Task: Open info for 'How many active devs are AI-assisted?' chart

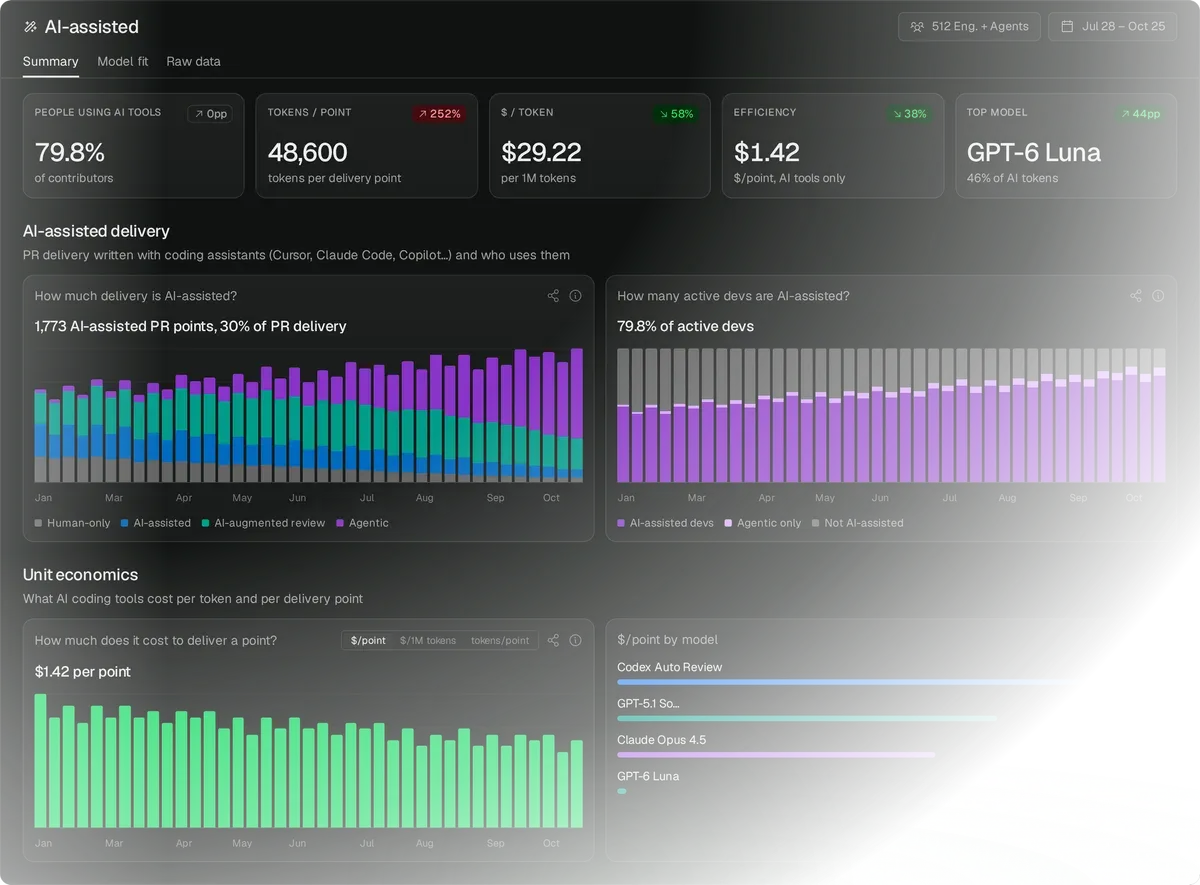Action: click(x=1158, y=296)
